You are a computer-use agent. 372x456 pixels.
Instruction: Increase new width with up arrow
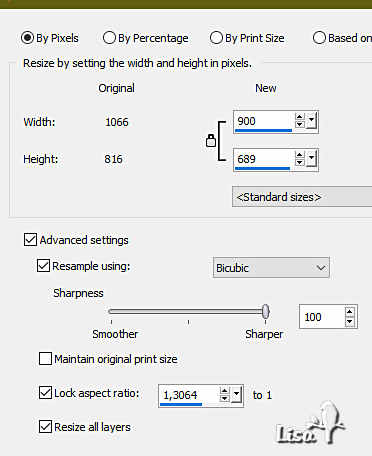point(300,117)
